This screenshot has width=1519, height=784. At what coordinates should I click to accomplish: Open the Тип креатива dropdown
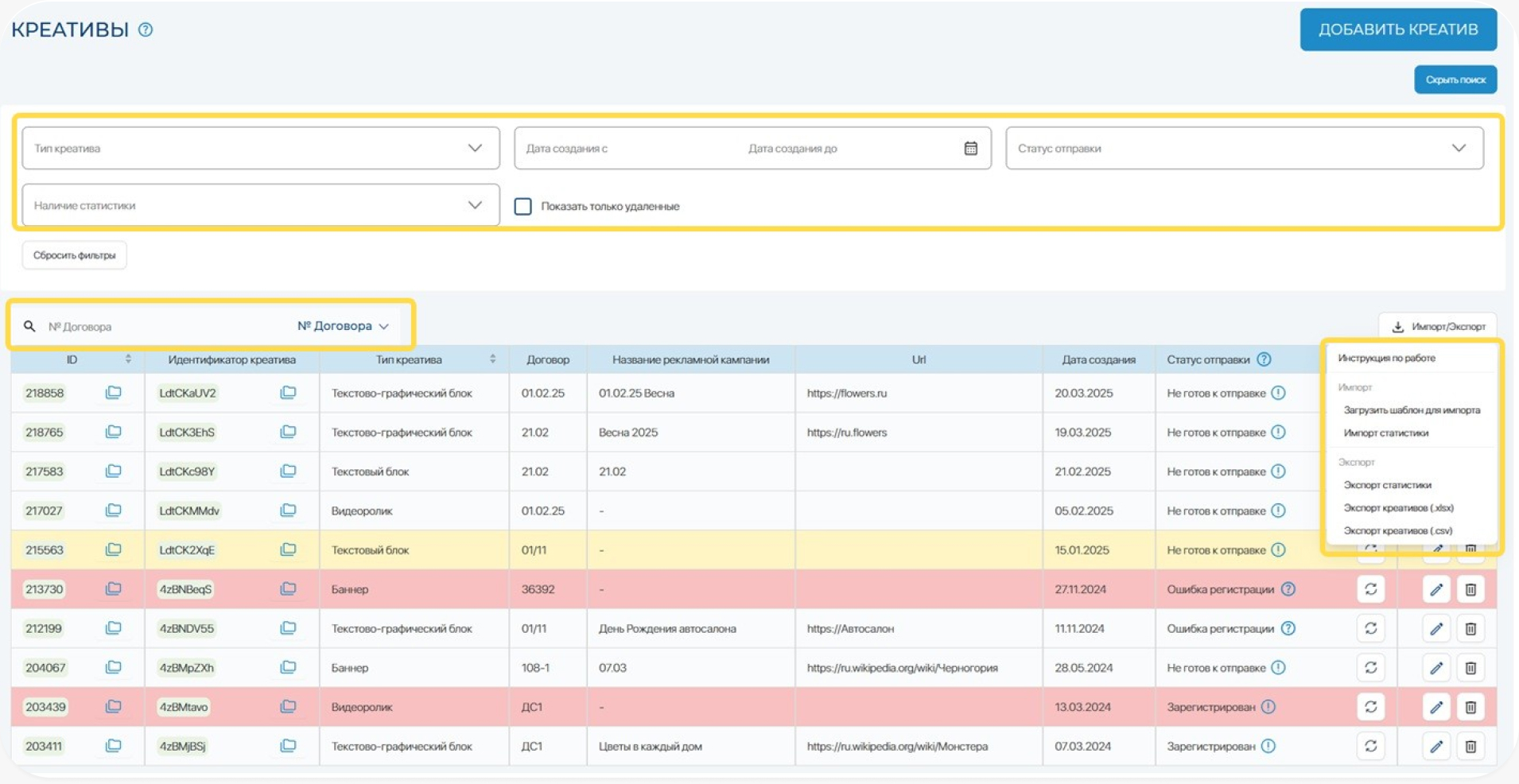261,148
